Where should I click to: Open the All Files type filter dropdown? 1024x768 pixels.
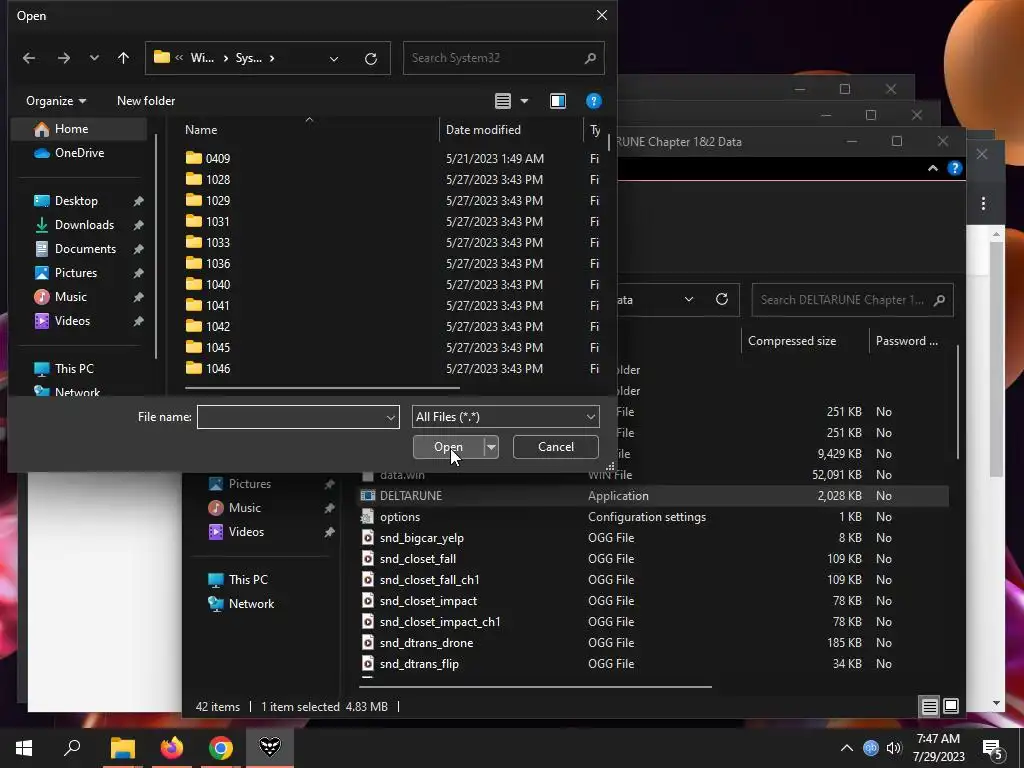pos(505,417)
